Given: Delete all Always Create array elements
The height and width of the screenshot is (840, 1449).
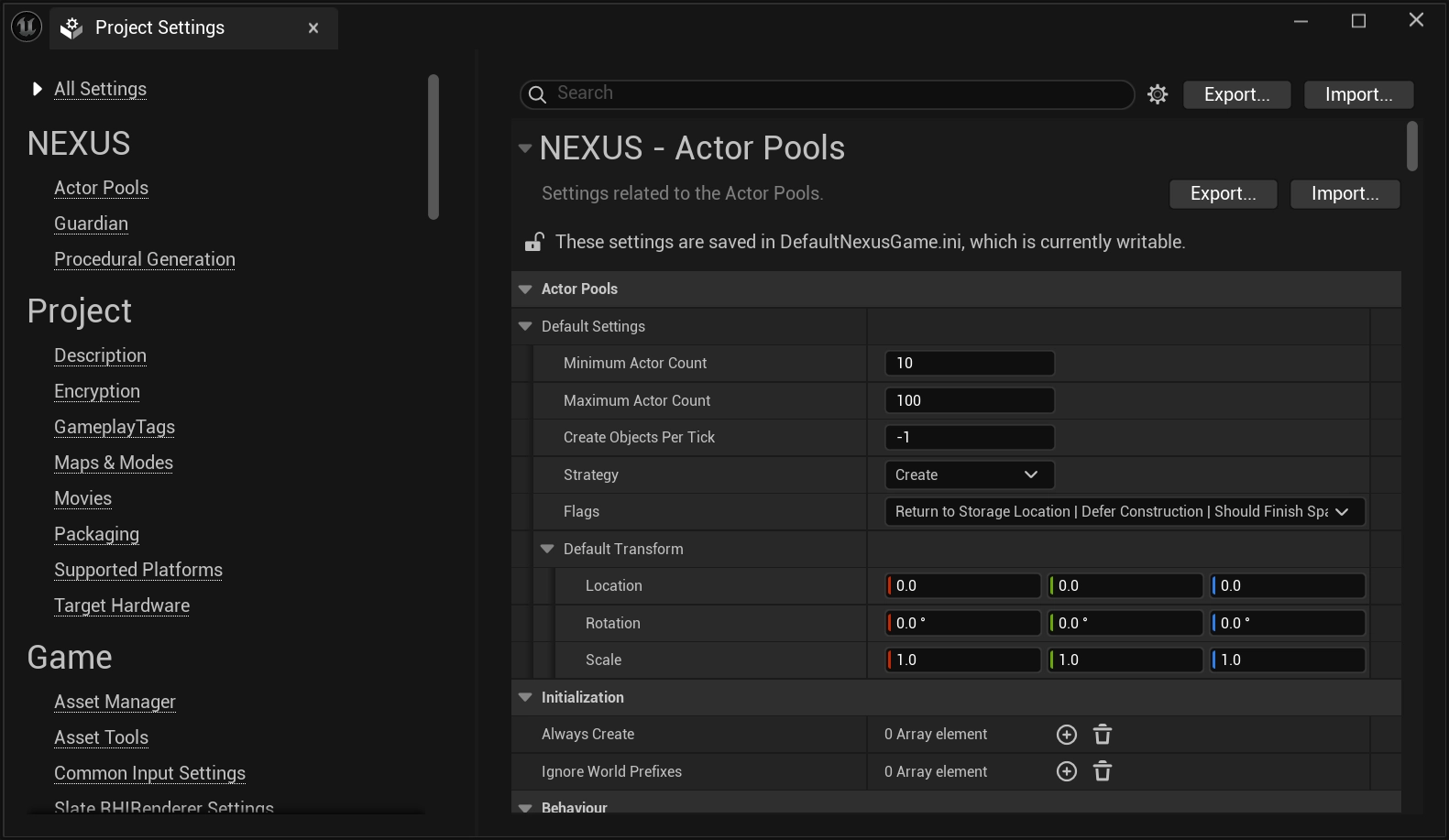Looking at the screenshot, I should coord(1103,735).
